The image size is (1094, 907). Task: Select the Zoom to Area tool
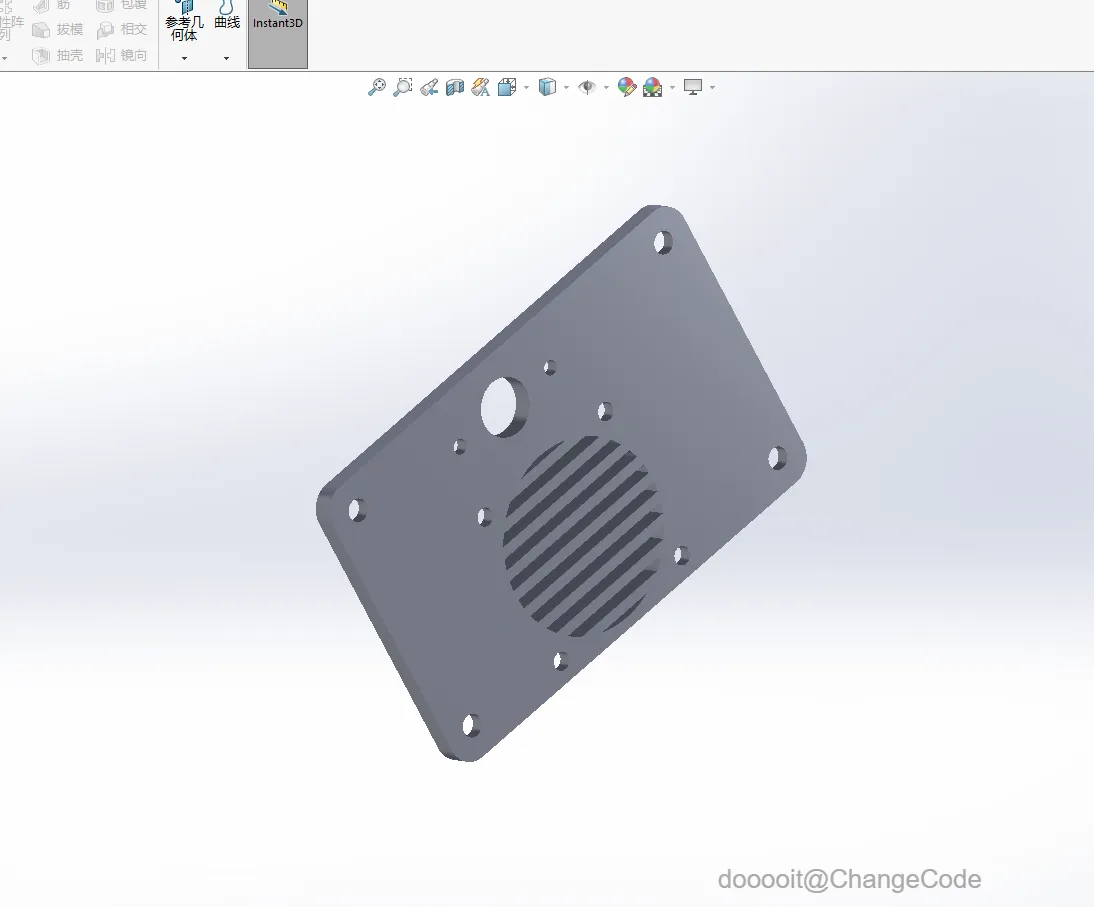coord(403,87)
